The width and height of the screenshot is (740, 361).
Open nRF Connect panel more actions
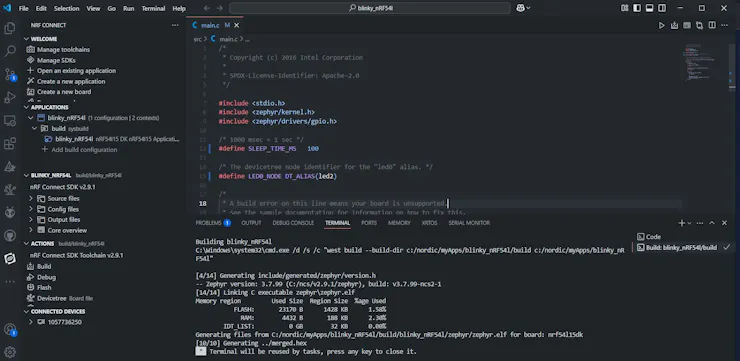coord(175,25)
